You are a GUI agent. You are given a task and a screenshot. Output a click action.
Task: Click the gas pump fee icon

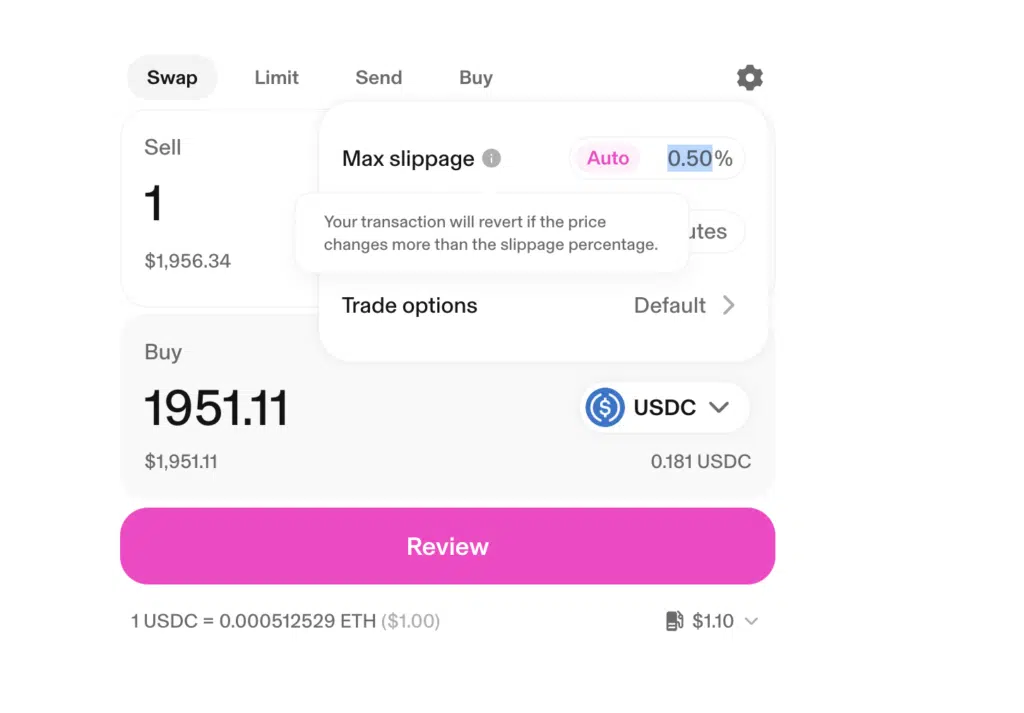tap(675, 621)
